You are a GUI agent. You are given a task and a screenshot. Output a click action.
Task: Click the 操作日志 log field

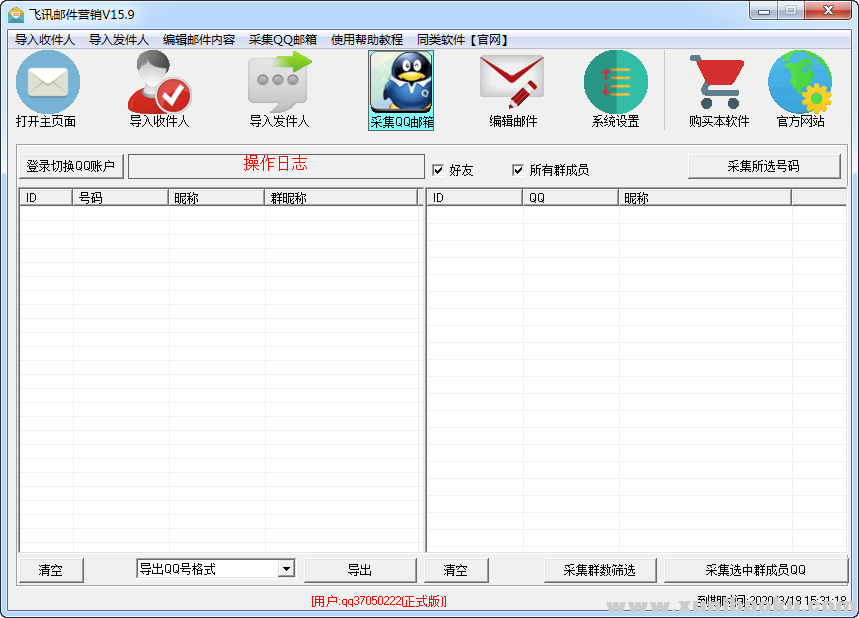click(276, 166)
